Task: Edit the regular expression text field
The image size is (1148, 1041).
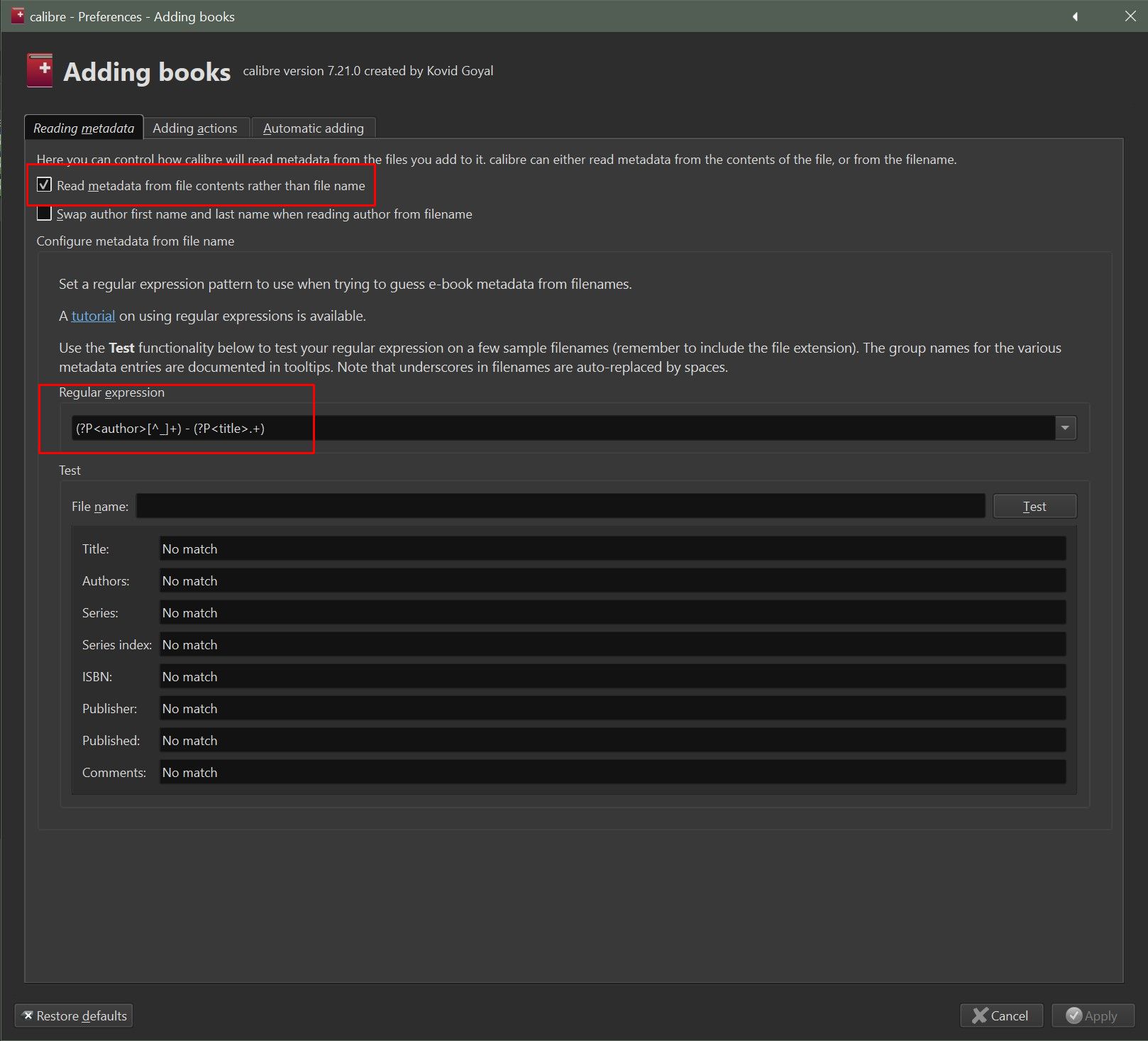Action: click(x=563, y=428)
